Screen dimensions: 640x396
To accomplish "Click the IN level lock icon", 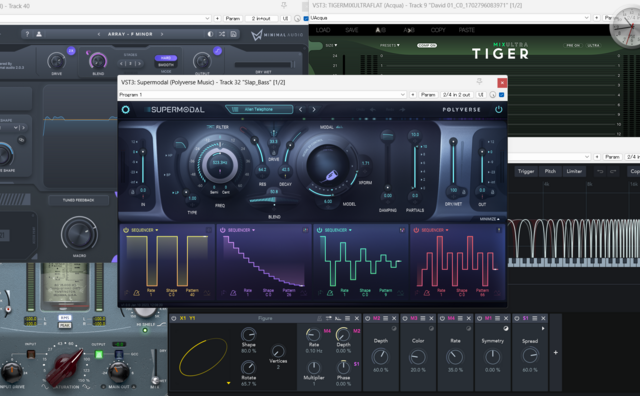I will point(132,191).
